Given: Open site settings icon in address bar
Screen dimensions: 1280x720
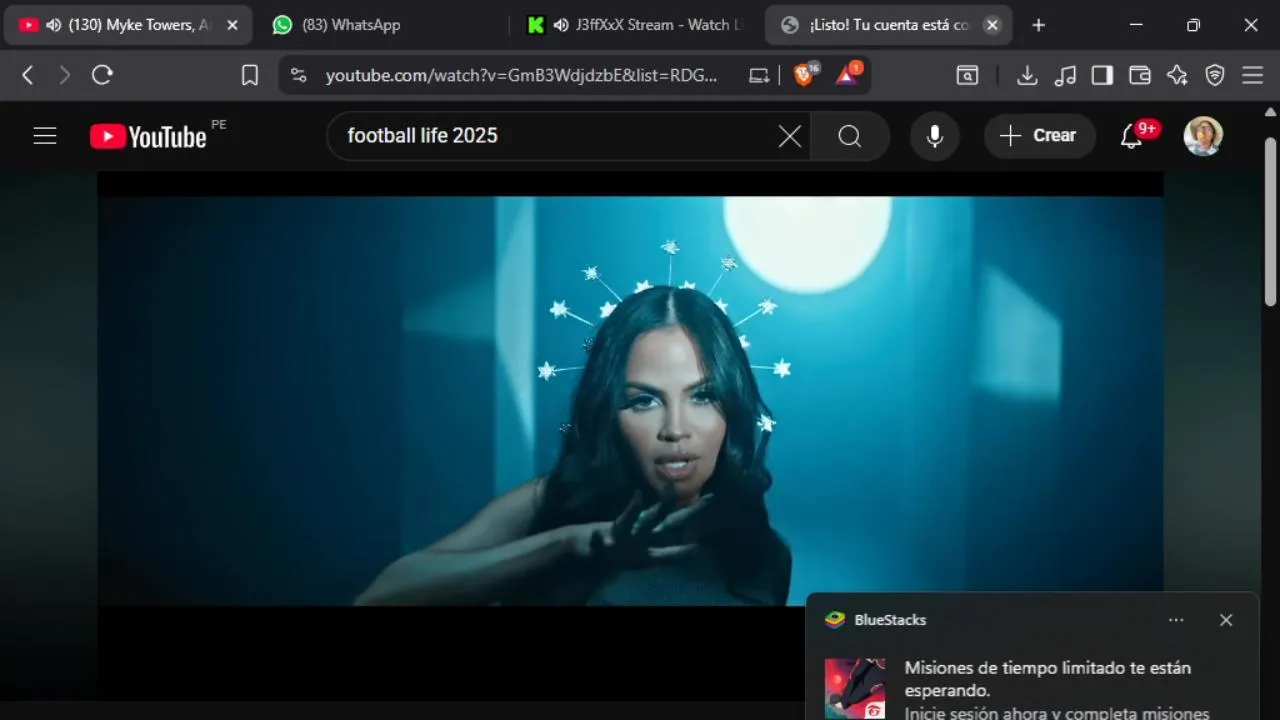Looking at the screenshot, I should click(298, 75).
